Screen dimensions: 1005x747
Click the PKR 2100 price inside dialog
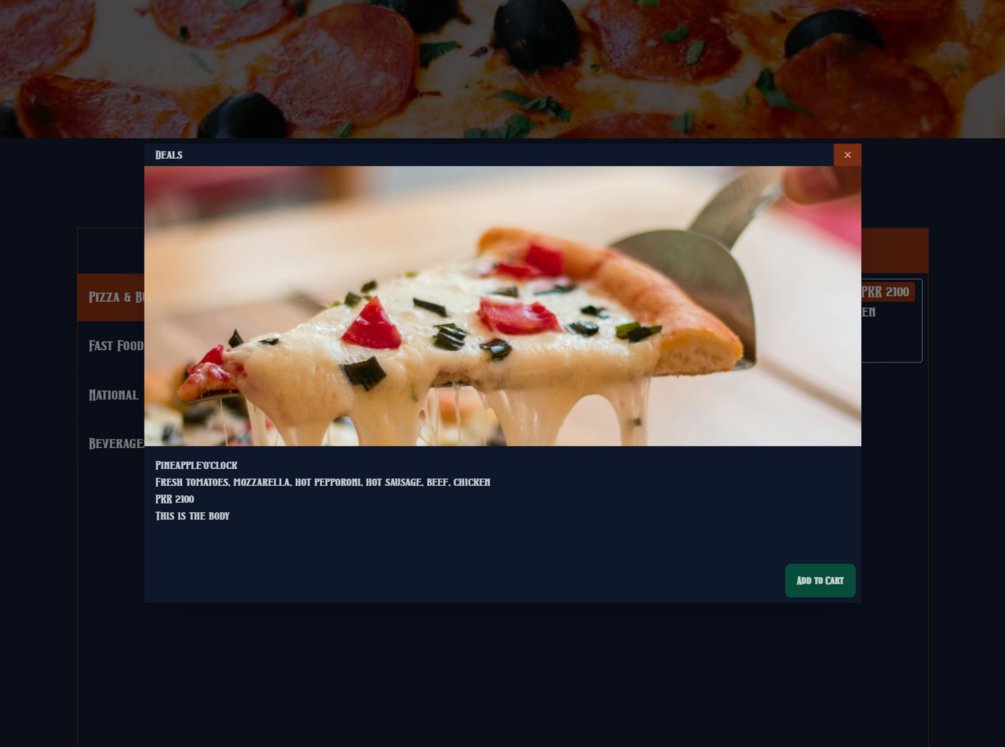tap(174, 499)
